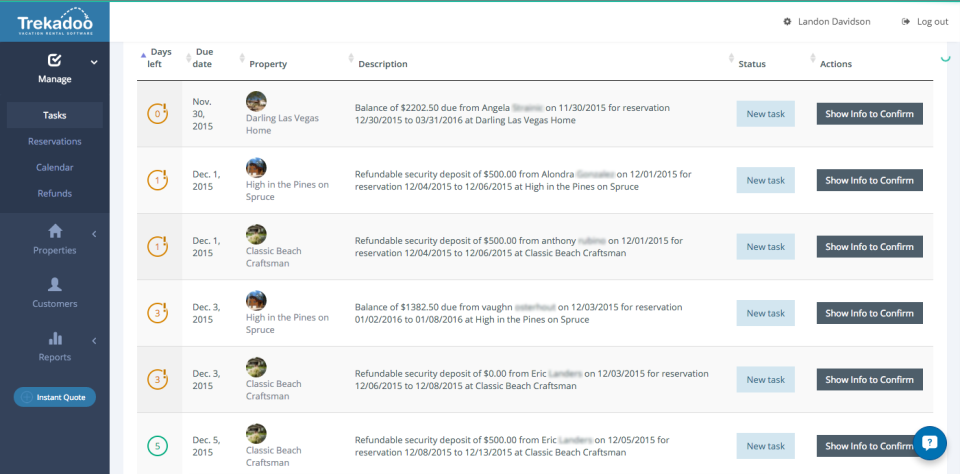Click the Instant Quote button
Image resolution: width=960 pixels, height=474 pixels.
coord(54,397)
